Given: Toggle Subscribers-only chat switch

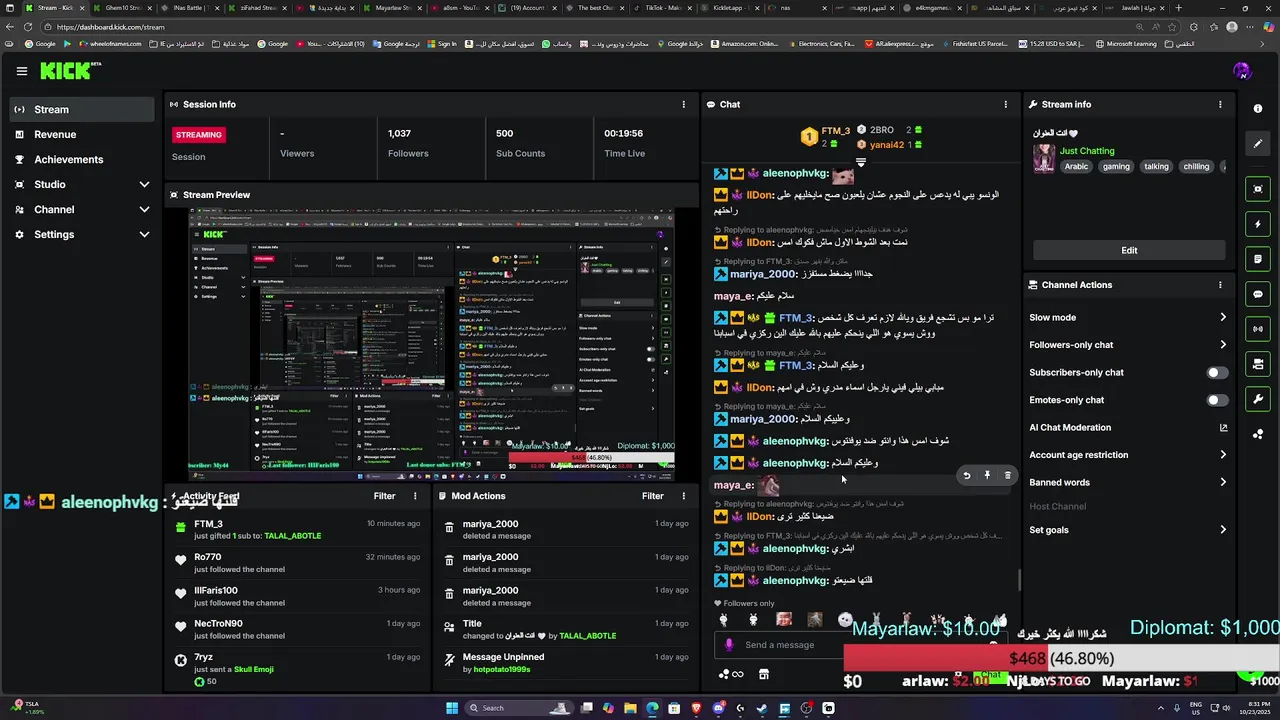Looking at the screenshot, I should point(1217,372).
